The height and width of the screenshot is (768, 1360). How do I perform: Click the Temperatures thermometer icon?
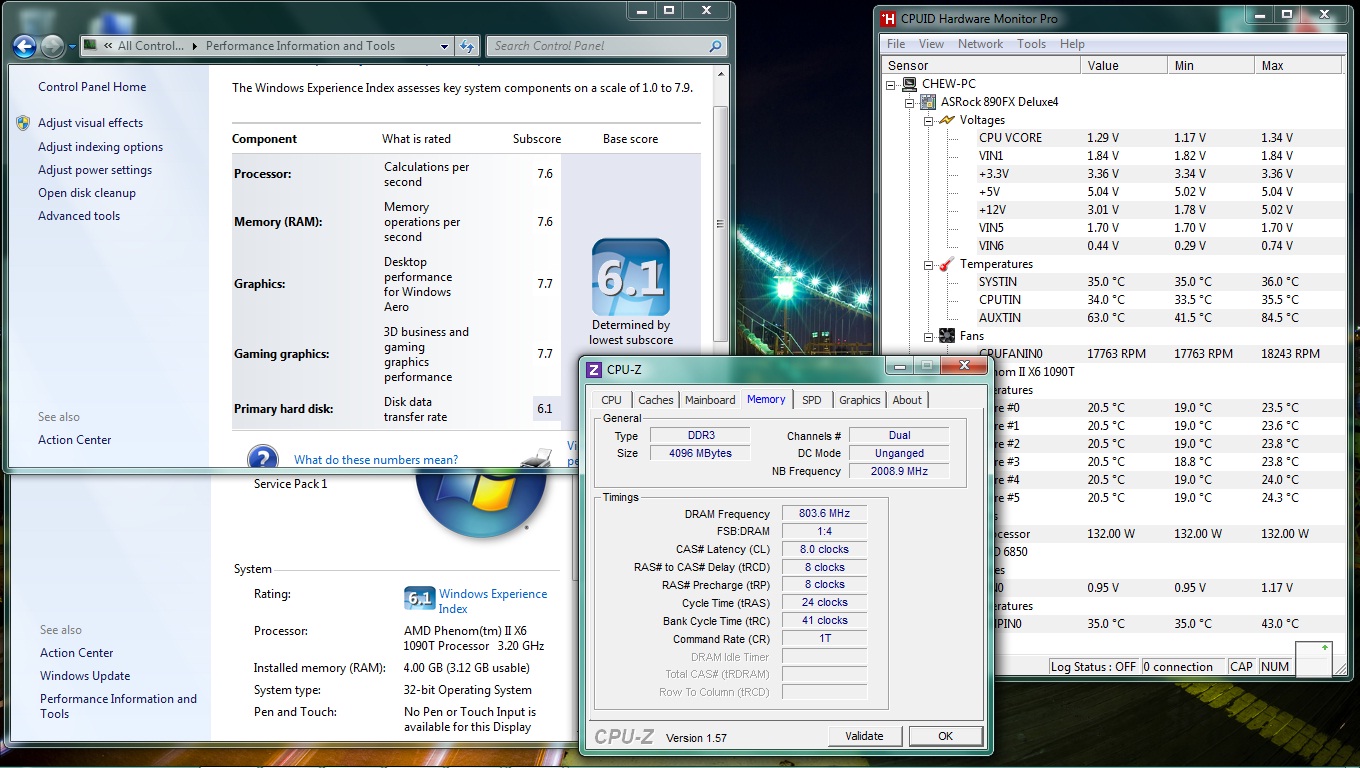point(946,264)
